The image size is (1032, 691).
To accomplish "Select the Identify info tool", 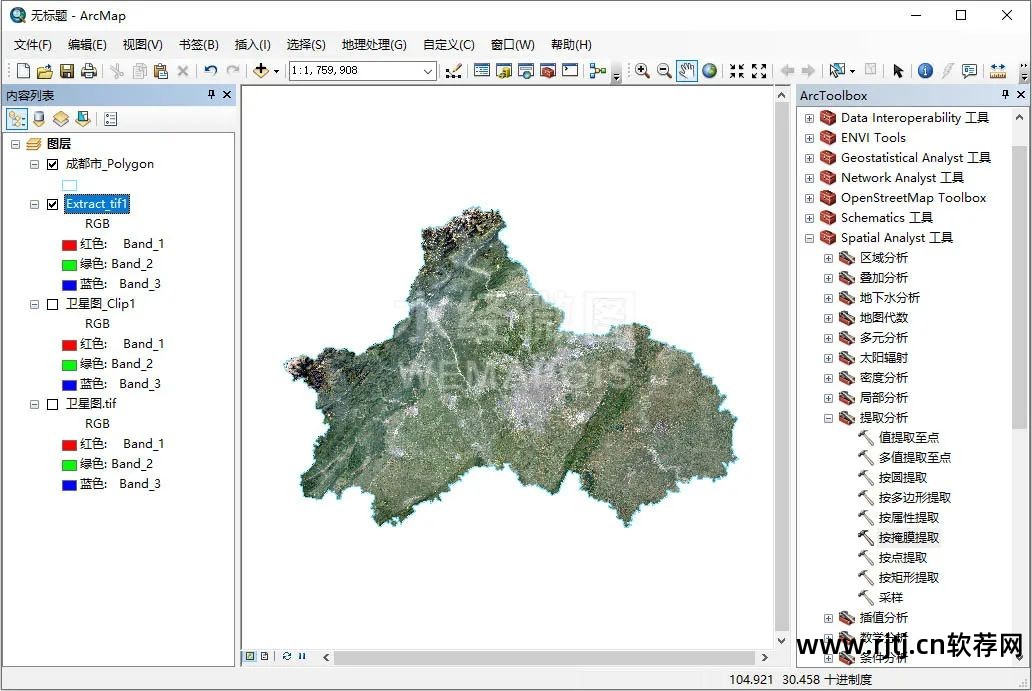I will click(925, 71).
